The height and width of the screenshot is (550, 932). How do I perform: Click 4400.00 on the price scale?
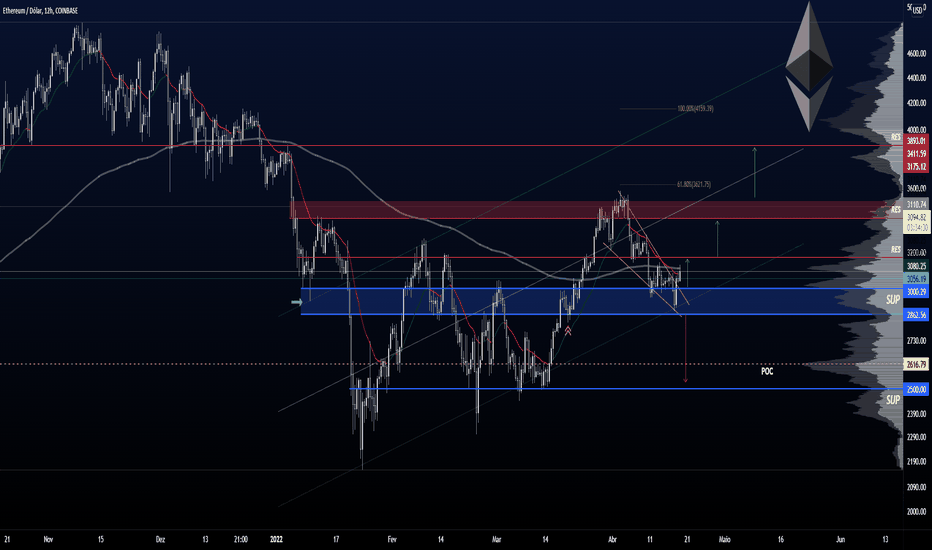(917, 78)
